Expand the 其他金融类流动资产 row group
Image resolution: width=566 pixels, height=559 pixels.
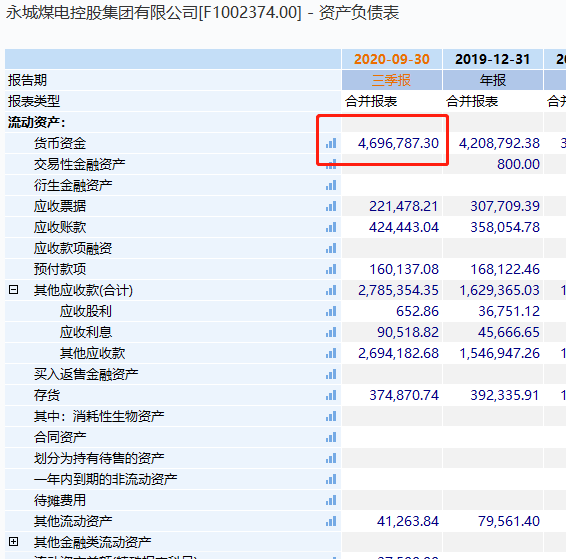13,541
